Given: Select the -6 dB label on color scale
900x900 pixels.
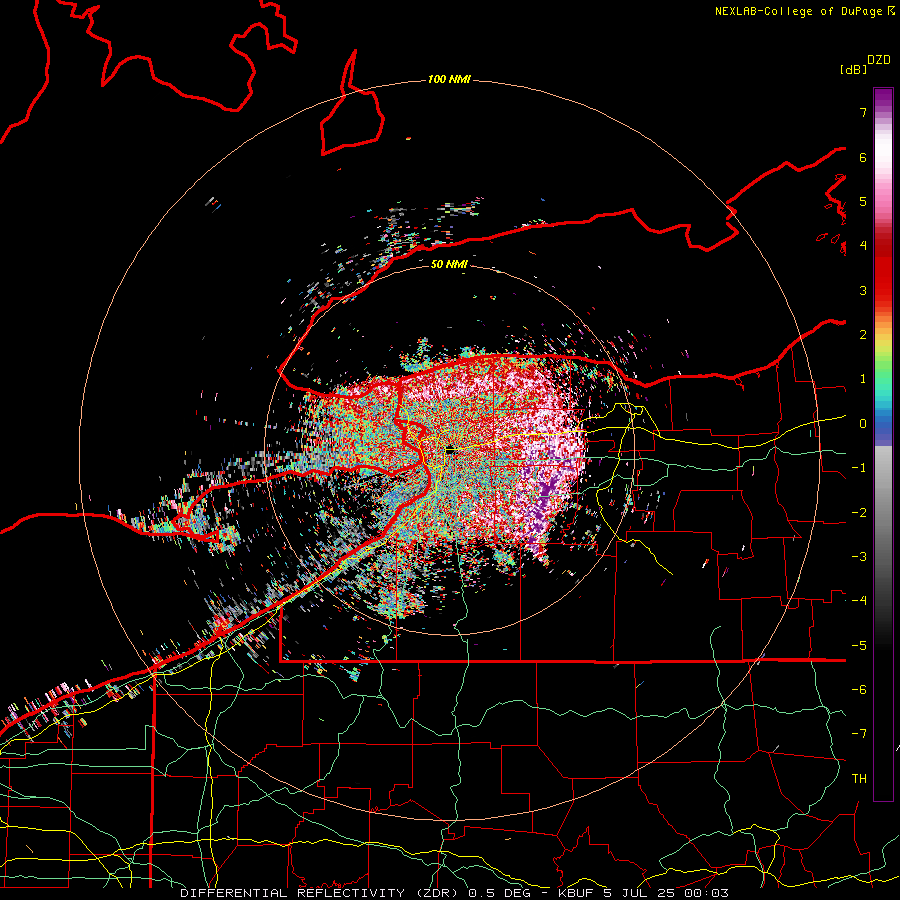Looking at the screenshot, I should (859, 690).
